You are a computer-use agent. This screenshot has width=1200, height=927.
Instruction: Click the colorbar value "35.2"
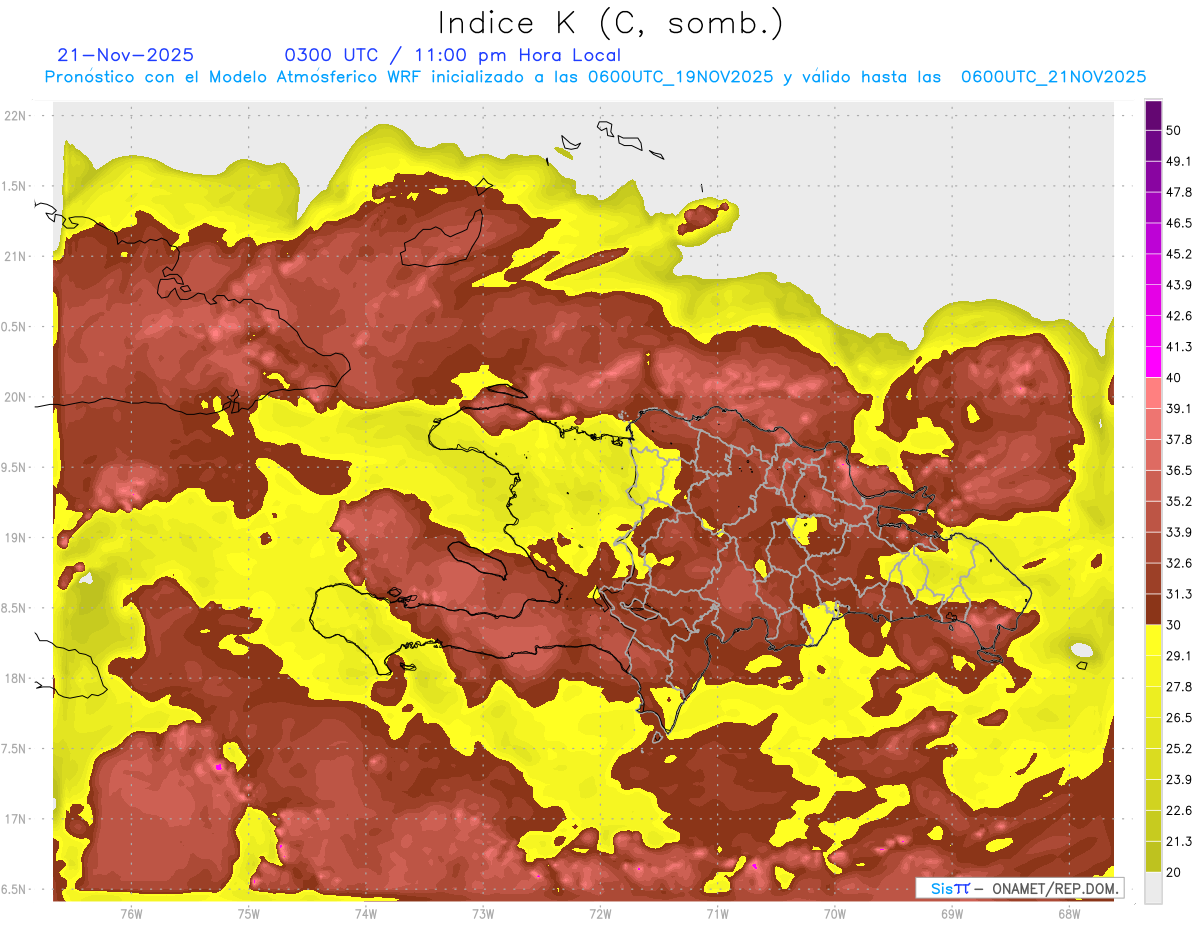pyautogui.click(x=1178, y=501)
